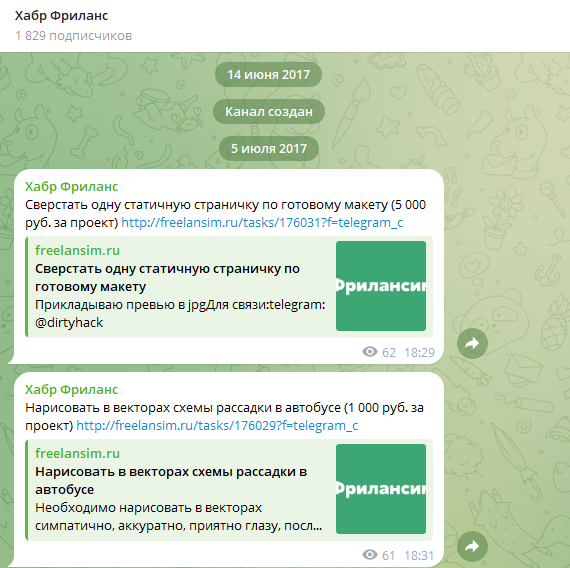The image size is (570, 568).
Task: Click the eye views icon showing 61
Action: [370, 555]
